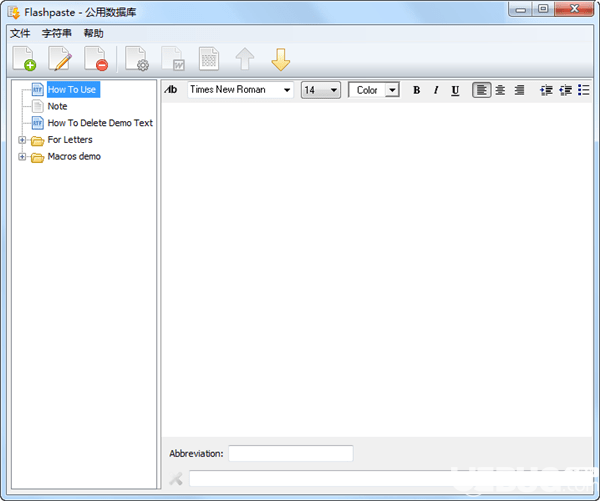
Task: Move item down with yellow arrow
Action: [280, 59]
